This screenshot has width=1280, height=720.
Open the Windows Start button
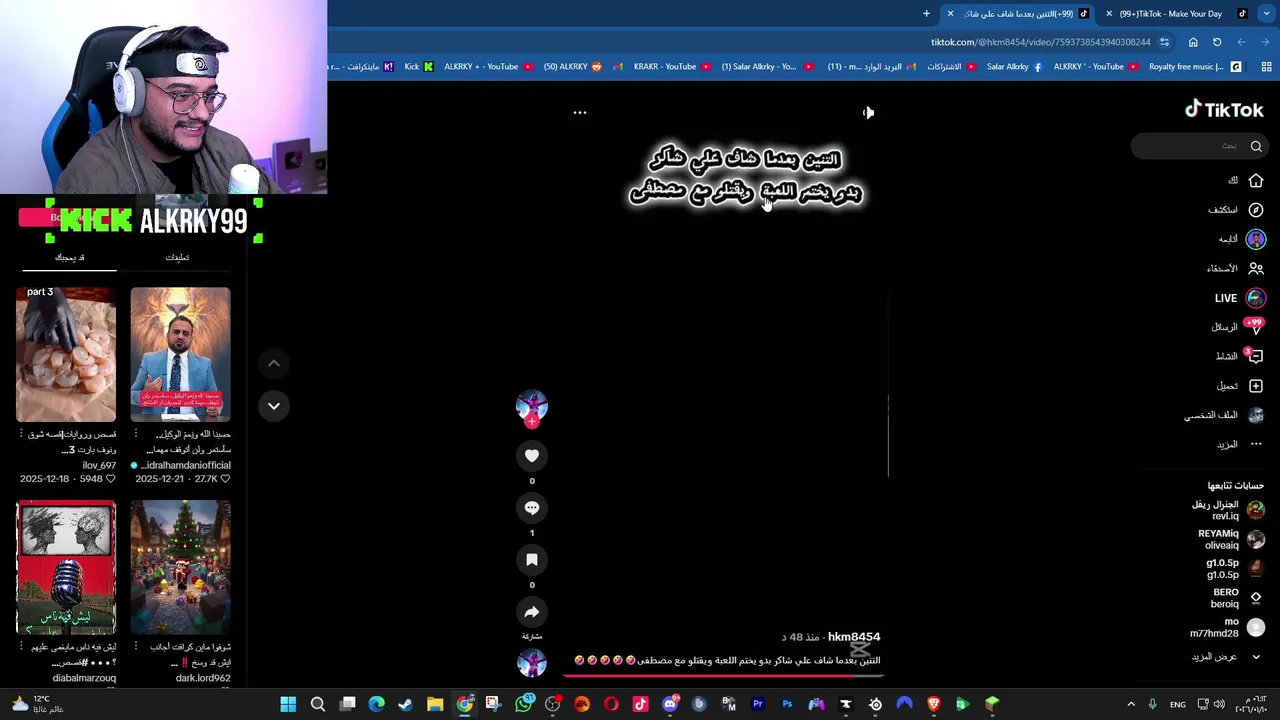pos(288,704)
